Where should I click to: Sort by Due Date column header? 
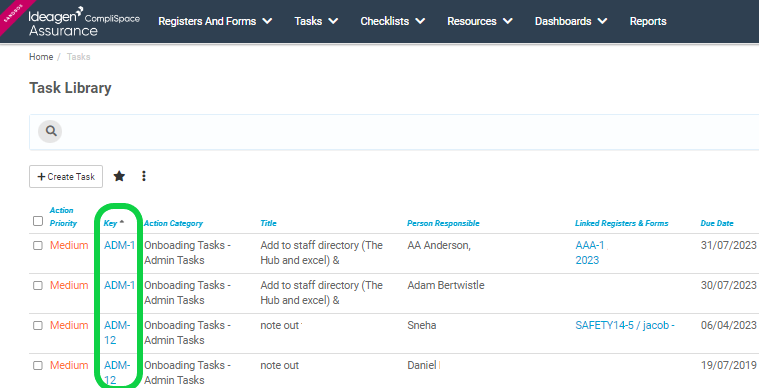point(717,223)
